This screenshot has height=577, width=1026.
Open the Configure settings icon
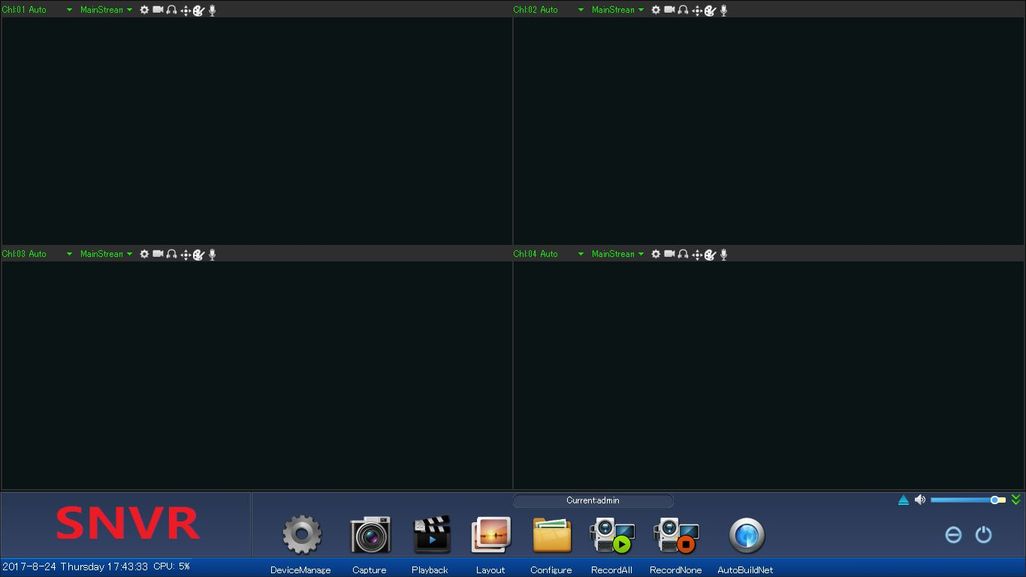[x=550, y=535]
